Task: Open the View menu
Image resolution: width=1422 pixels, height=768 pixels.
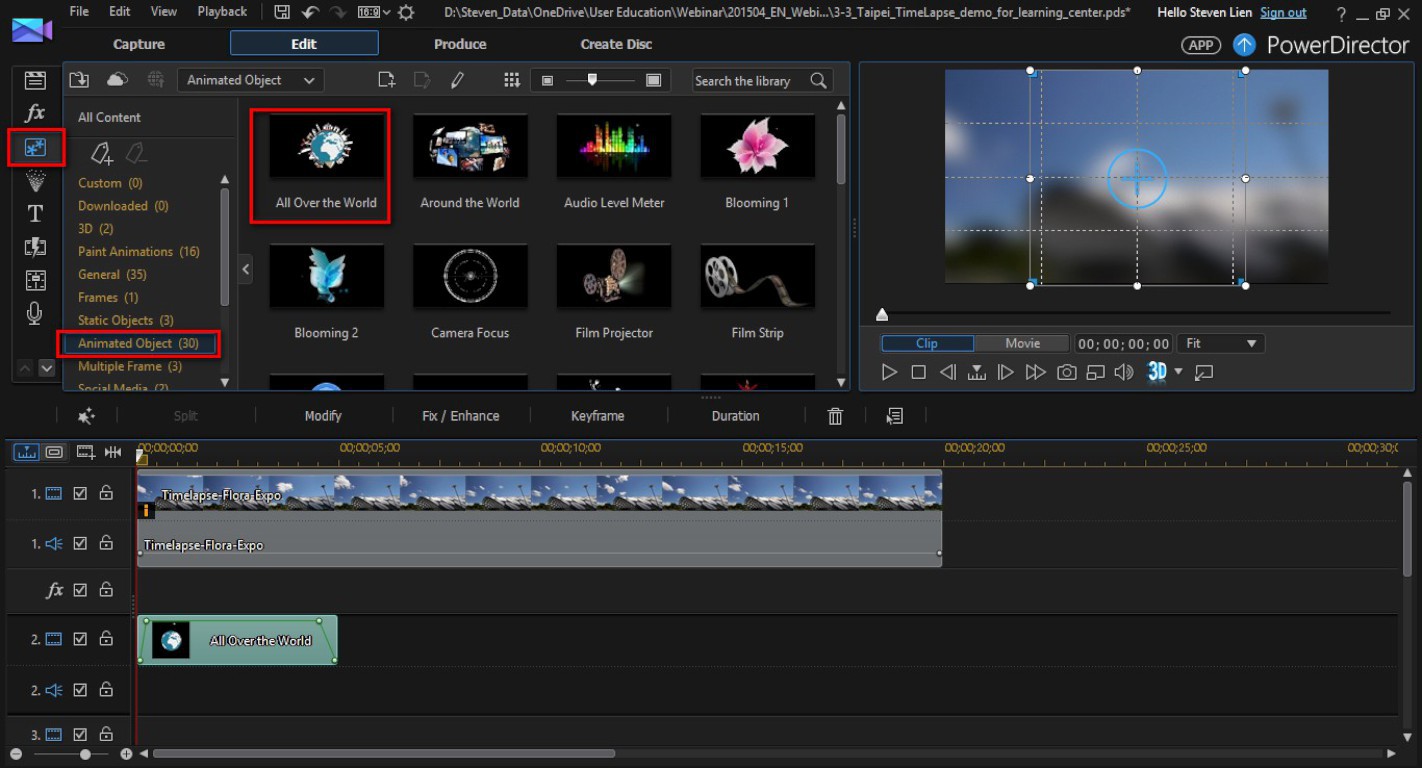Action: click(163, 12)
